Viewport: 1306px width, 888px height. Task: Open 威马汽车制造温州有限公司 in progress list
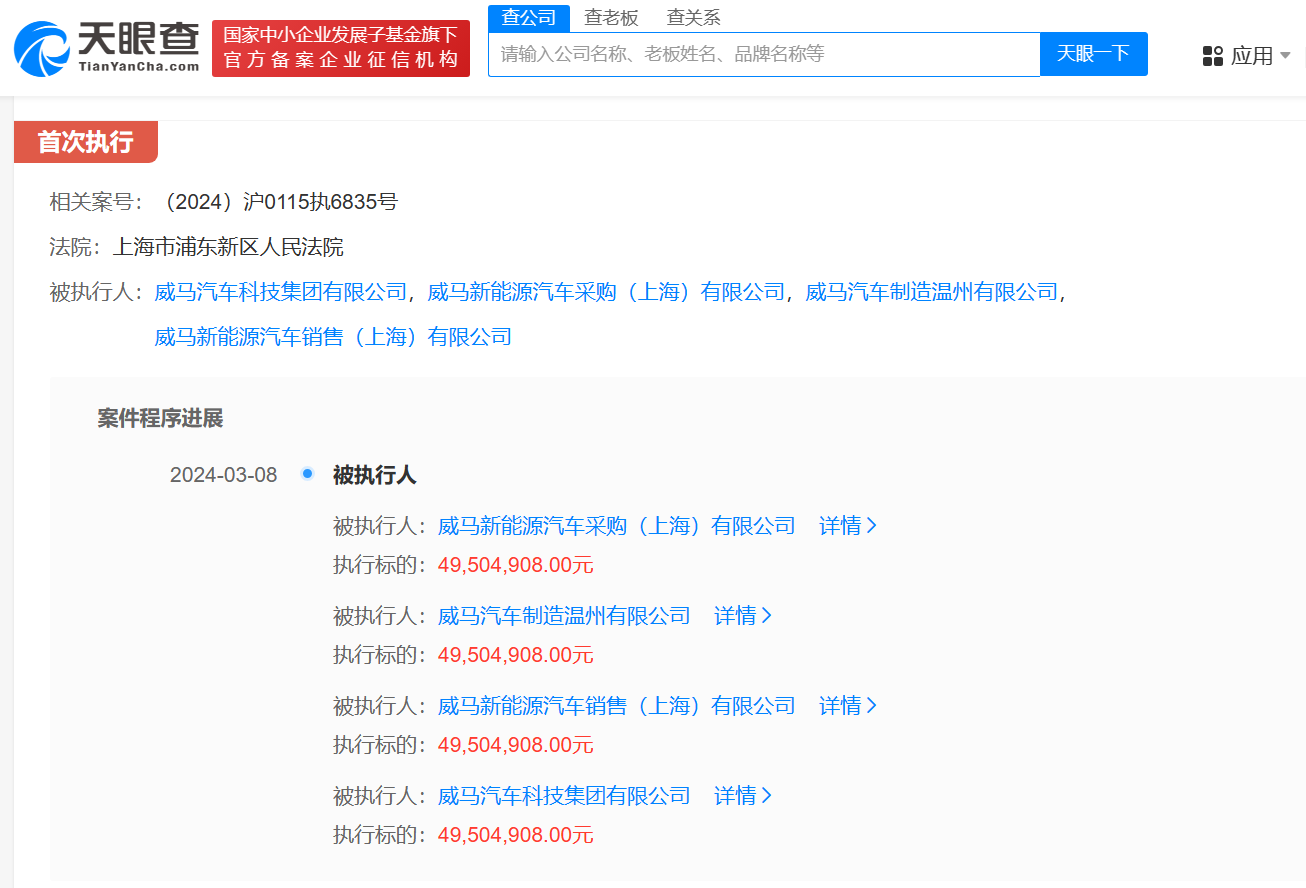click(x=564, y=616)
